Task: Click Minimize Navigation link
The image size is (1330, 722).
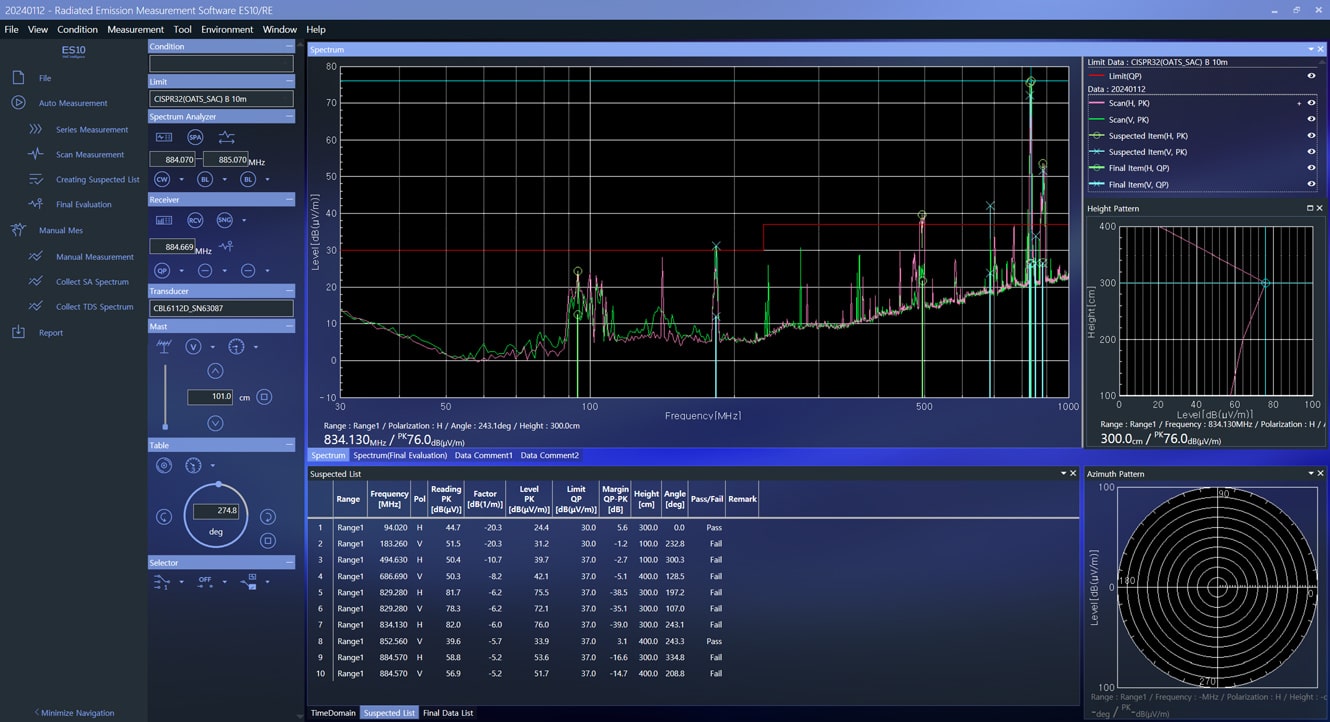Action: pos(74,713)
